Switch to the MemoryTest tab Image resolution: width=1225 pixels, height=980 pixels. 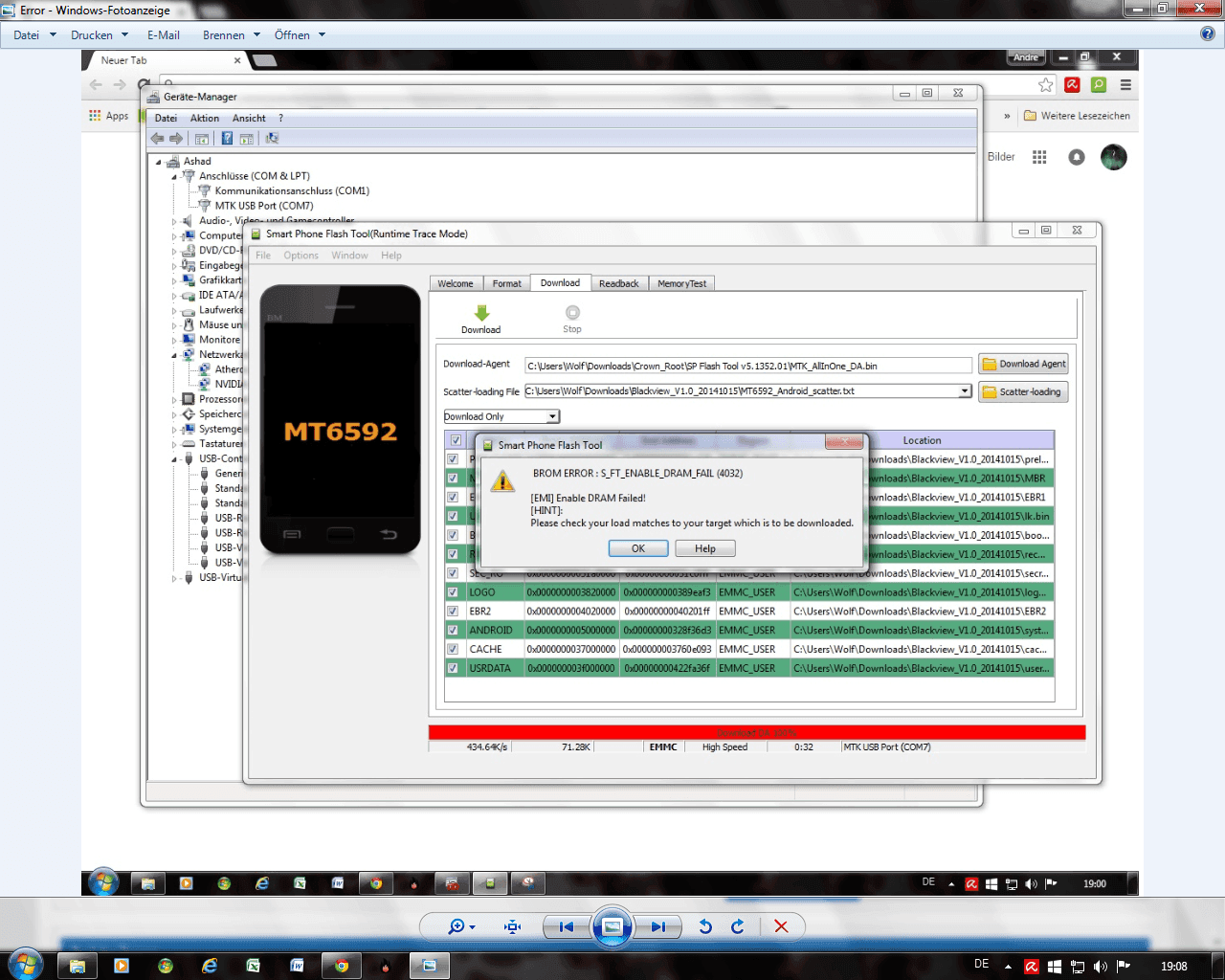pos(682,283)
